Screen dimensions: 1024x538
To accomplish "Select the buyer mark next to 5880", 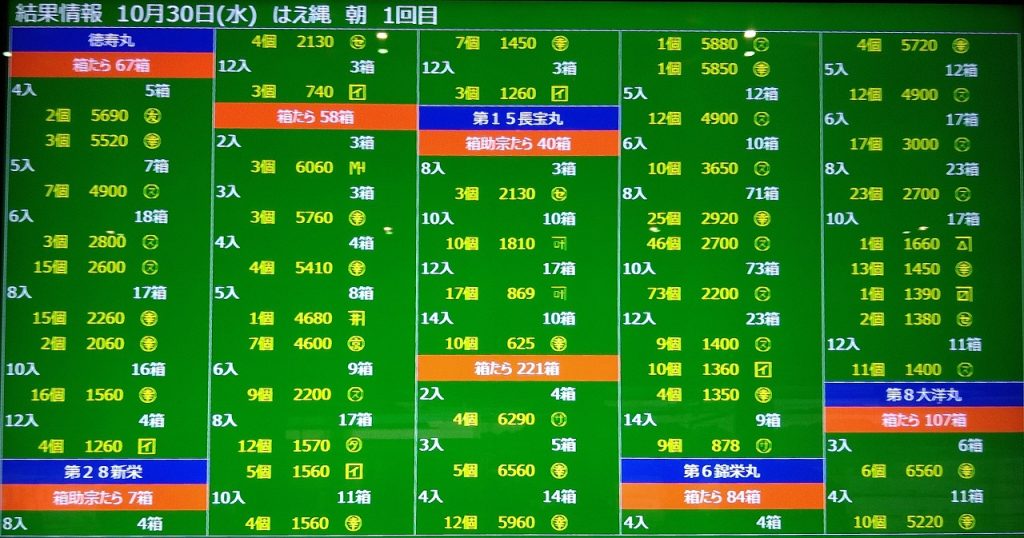I will (x=760, y=44).
